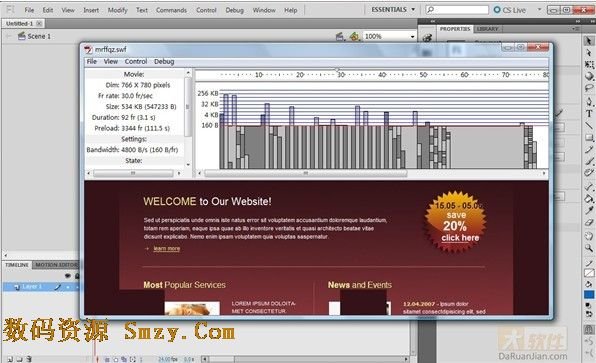This screenshot has height=363, width=596.
Task: Select the Paint Bucket tool
Action: click(589, 198)
